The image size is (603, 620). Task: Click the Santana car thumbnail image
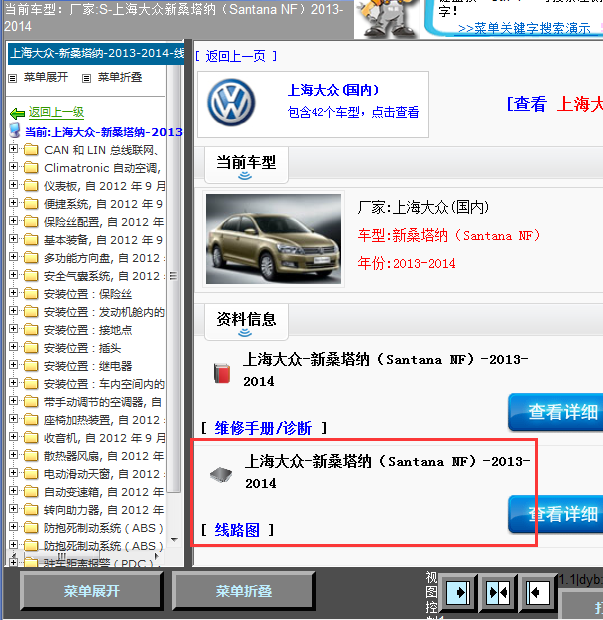click(274, 239)
